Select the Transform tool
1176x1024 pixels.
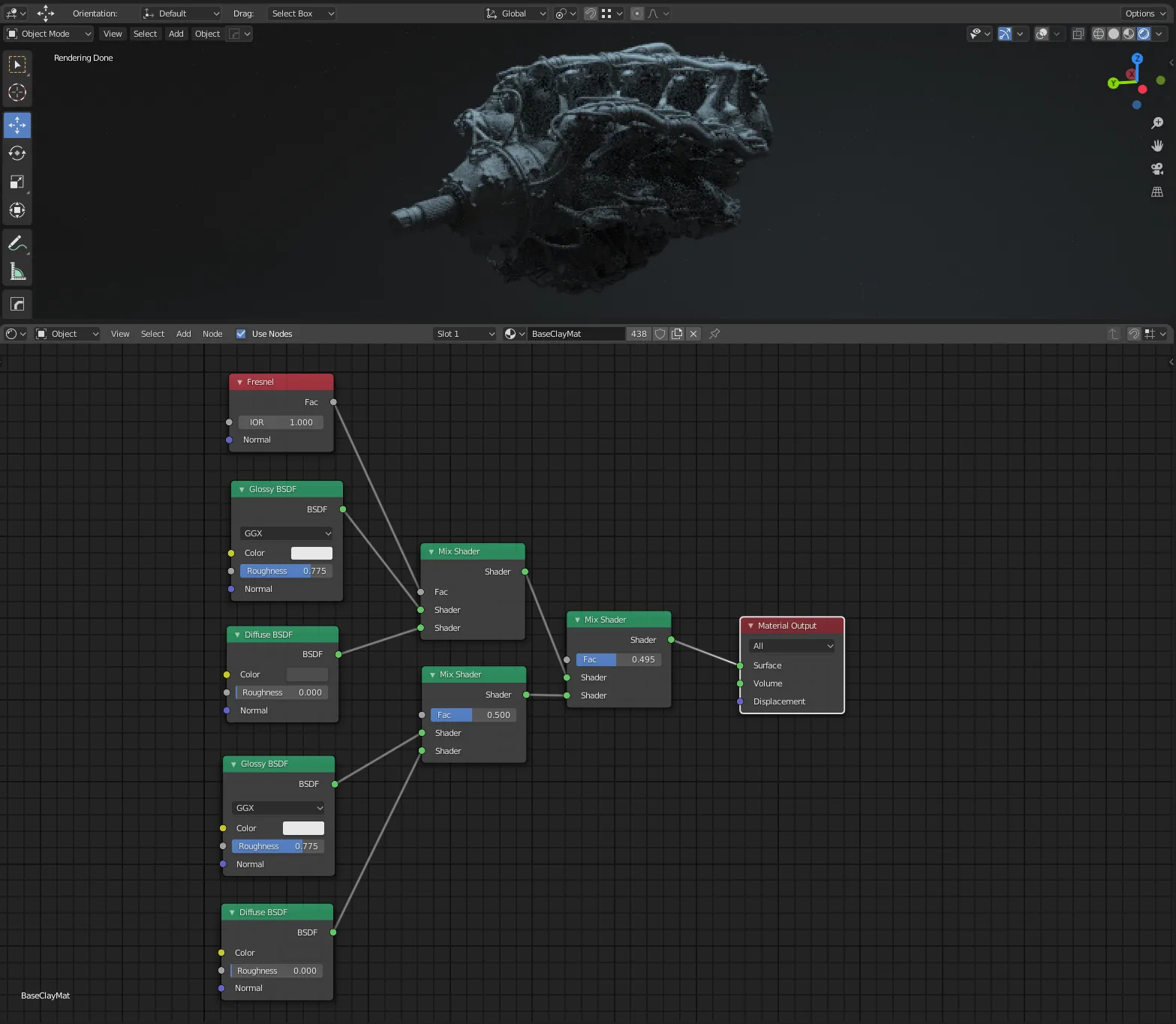coord(17,210)
